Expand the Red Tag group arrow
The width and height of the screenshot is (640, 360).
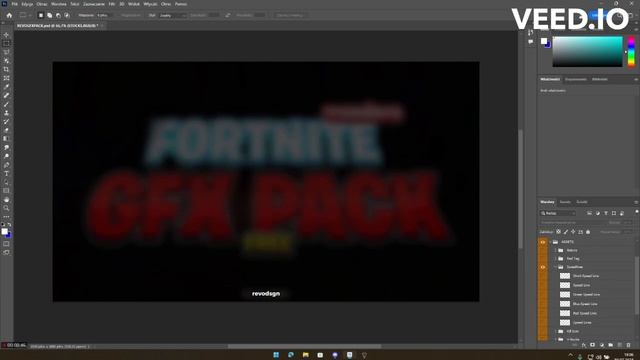(556, 258)
